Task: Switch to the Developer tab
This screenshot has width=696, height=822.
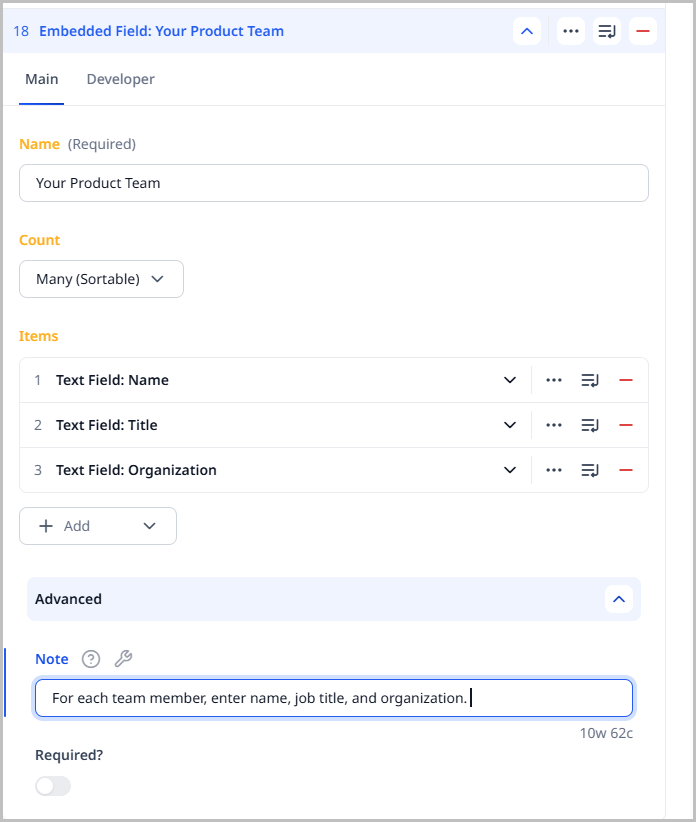Action: (x=120, y=79)
